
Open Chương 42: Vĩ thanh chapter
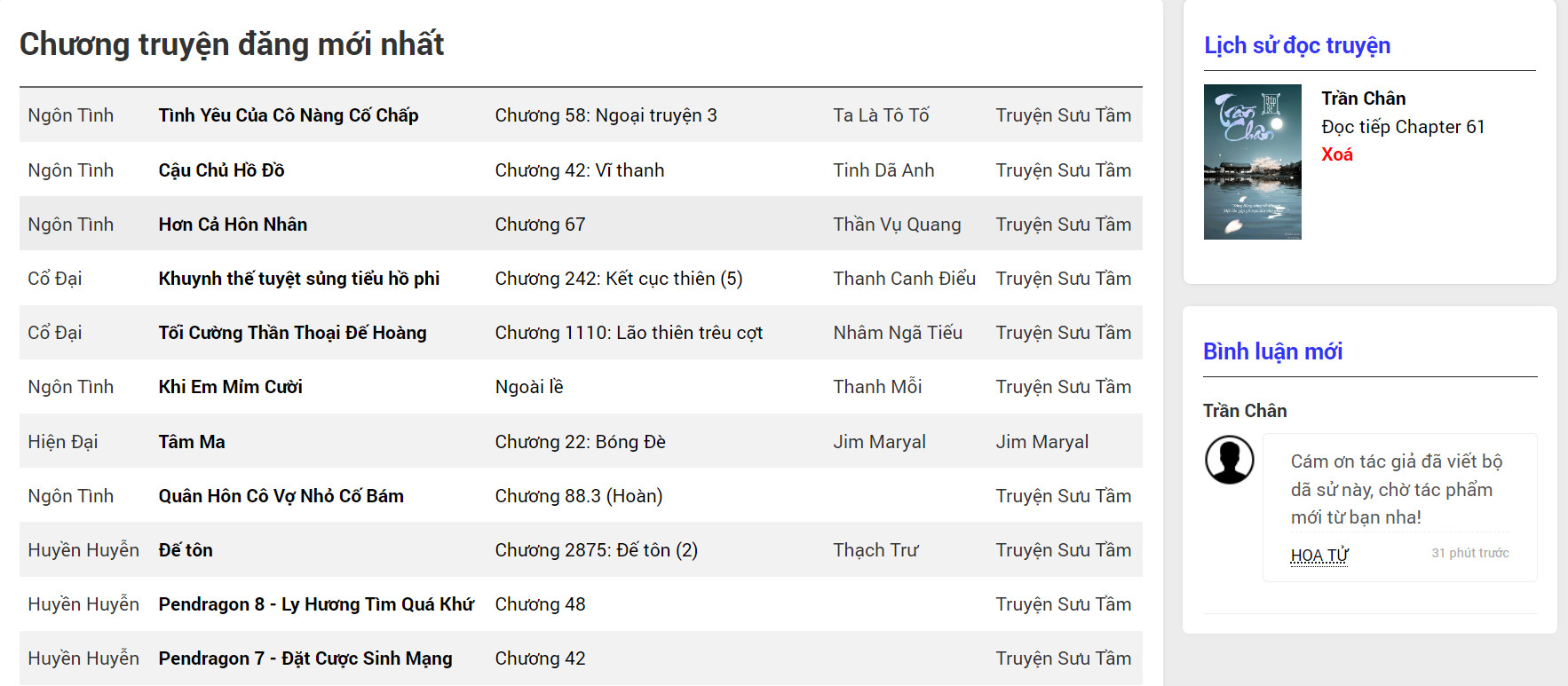click(580, 170)
